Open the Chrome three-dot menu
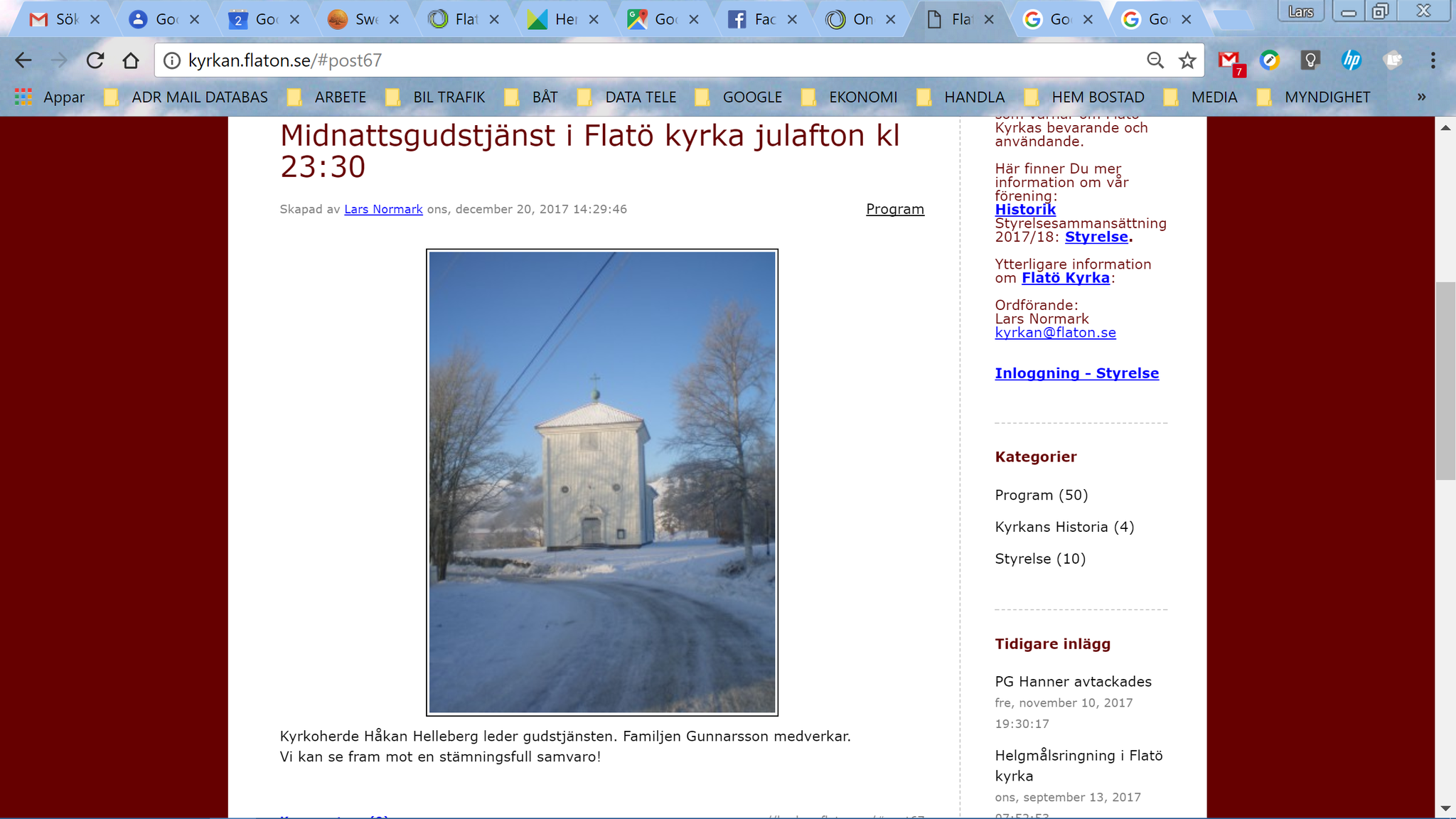1456x819 pixels. 1433,60
